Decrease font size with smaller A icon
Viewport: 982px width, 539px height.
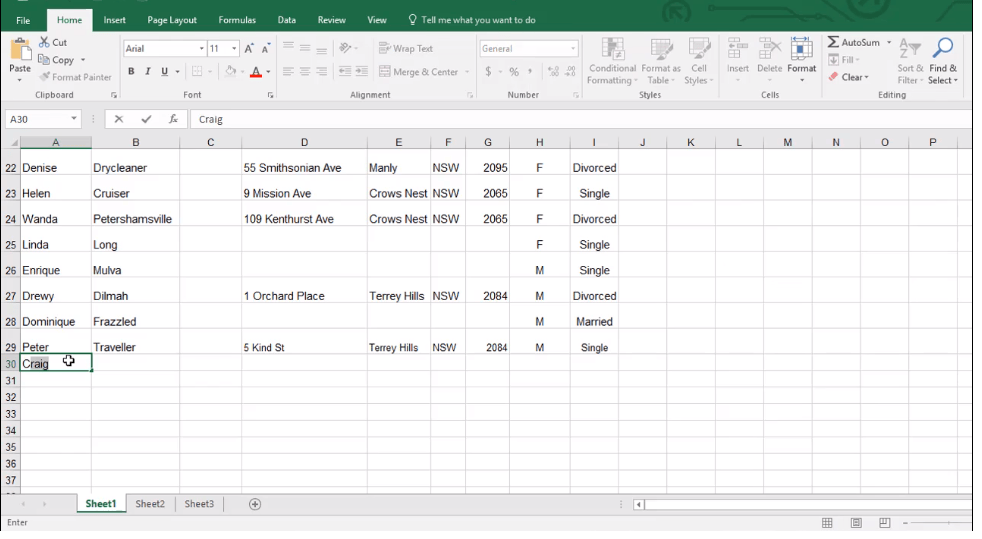pyautogui.click(x=266, y=48)
